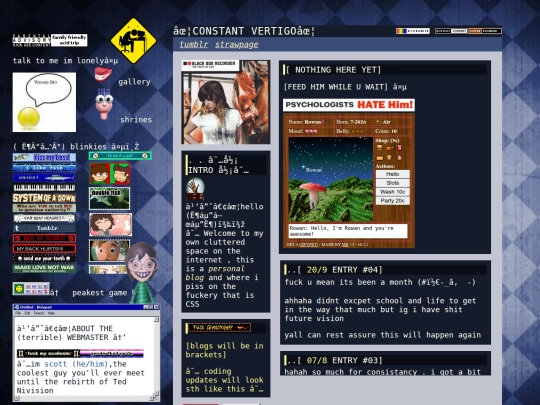Open the File menu in Notepad window
The height and width of the screenshot is (405, 540).
click(18, 313)
